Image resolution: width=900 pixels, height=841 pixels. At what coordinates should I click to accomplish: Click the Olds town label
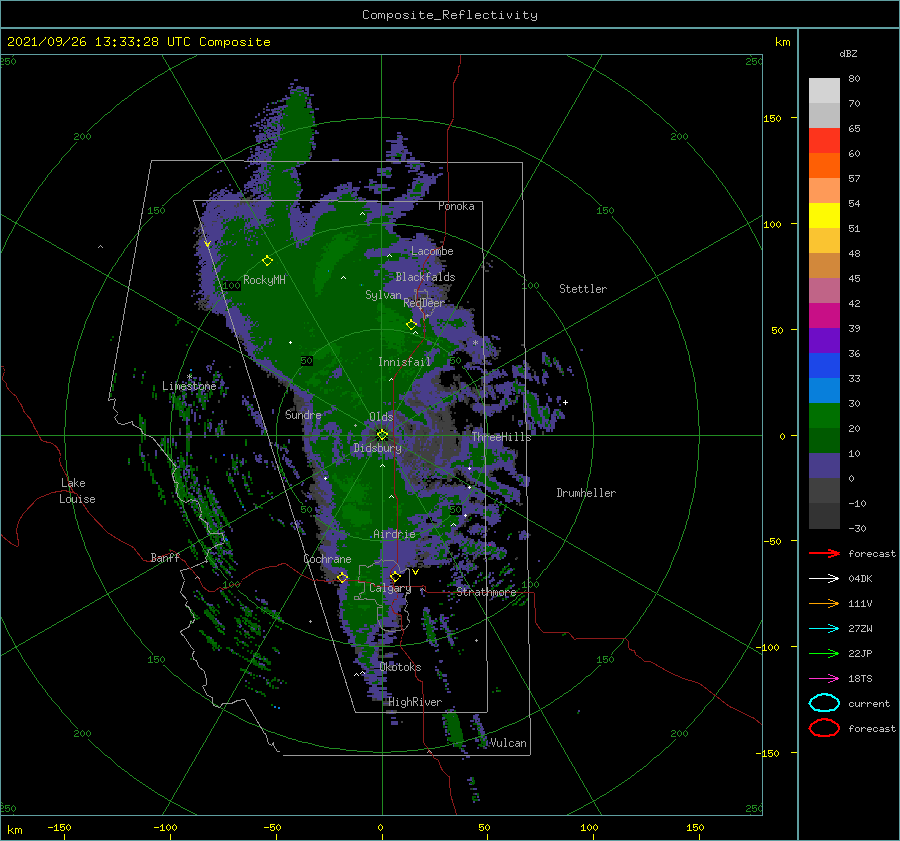[381, 417]
